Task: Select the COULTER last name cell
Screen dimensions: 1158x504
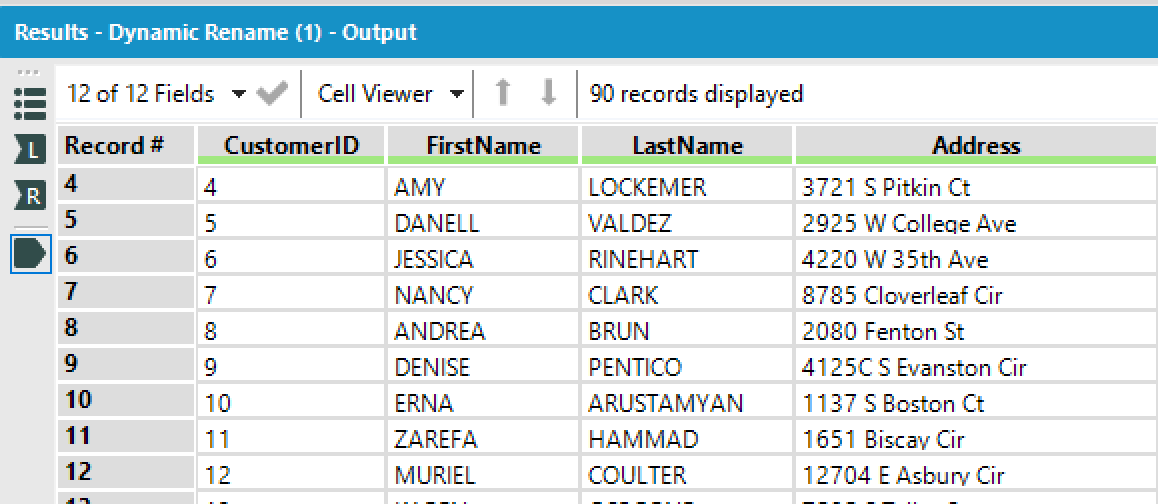Action: 687,474
